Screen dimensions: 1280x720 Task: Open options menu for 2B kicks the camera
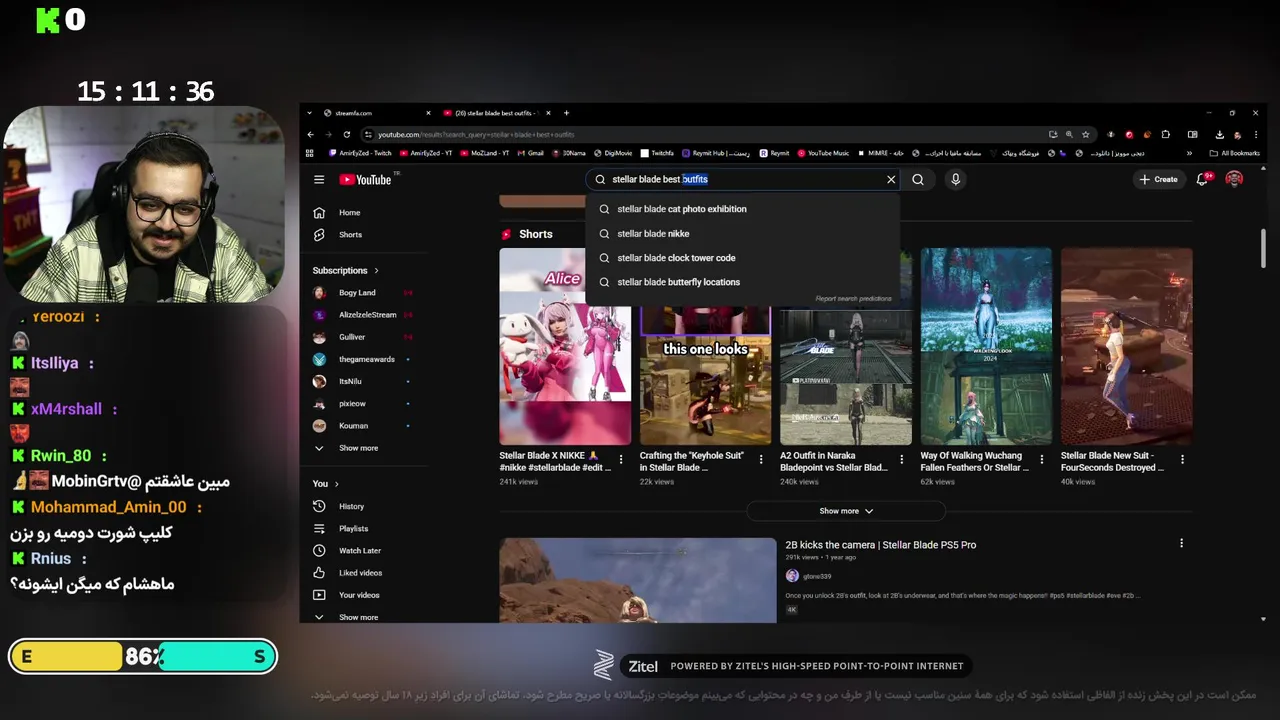(x=1181, y=544)
